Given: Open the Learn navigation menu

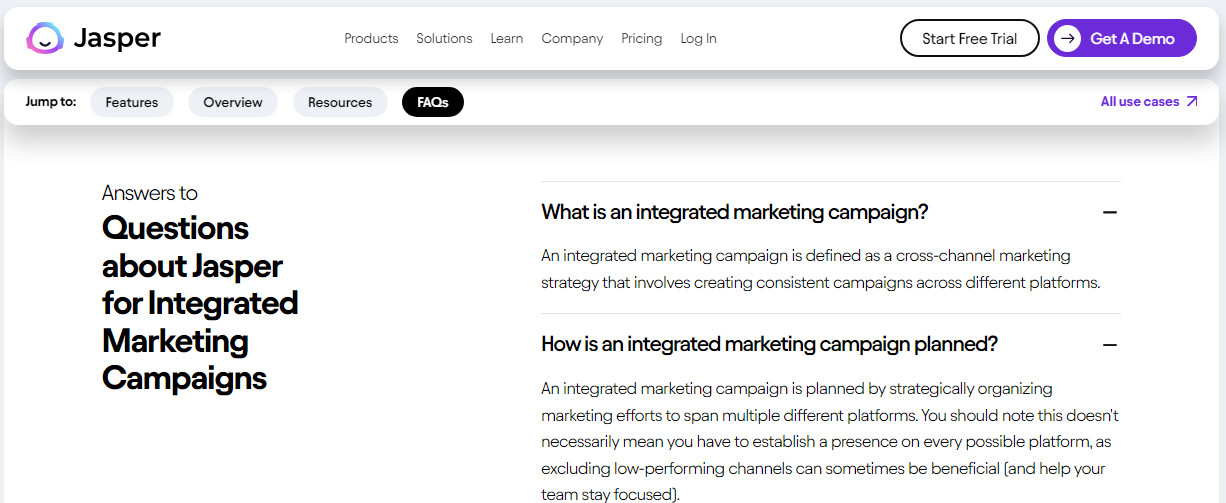Looking at the screenshot, I should pos(507,38).
